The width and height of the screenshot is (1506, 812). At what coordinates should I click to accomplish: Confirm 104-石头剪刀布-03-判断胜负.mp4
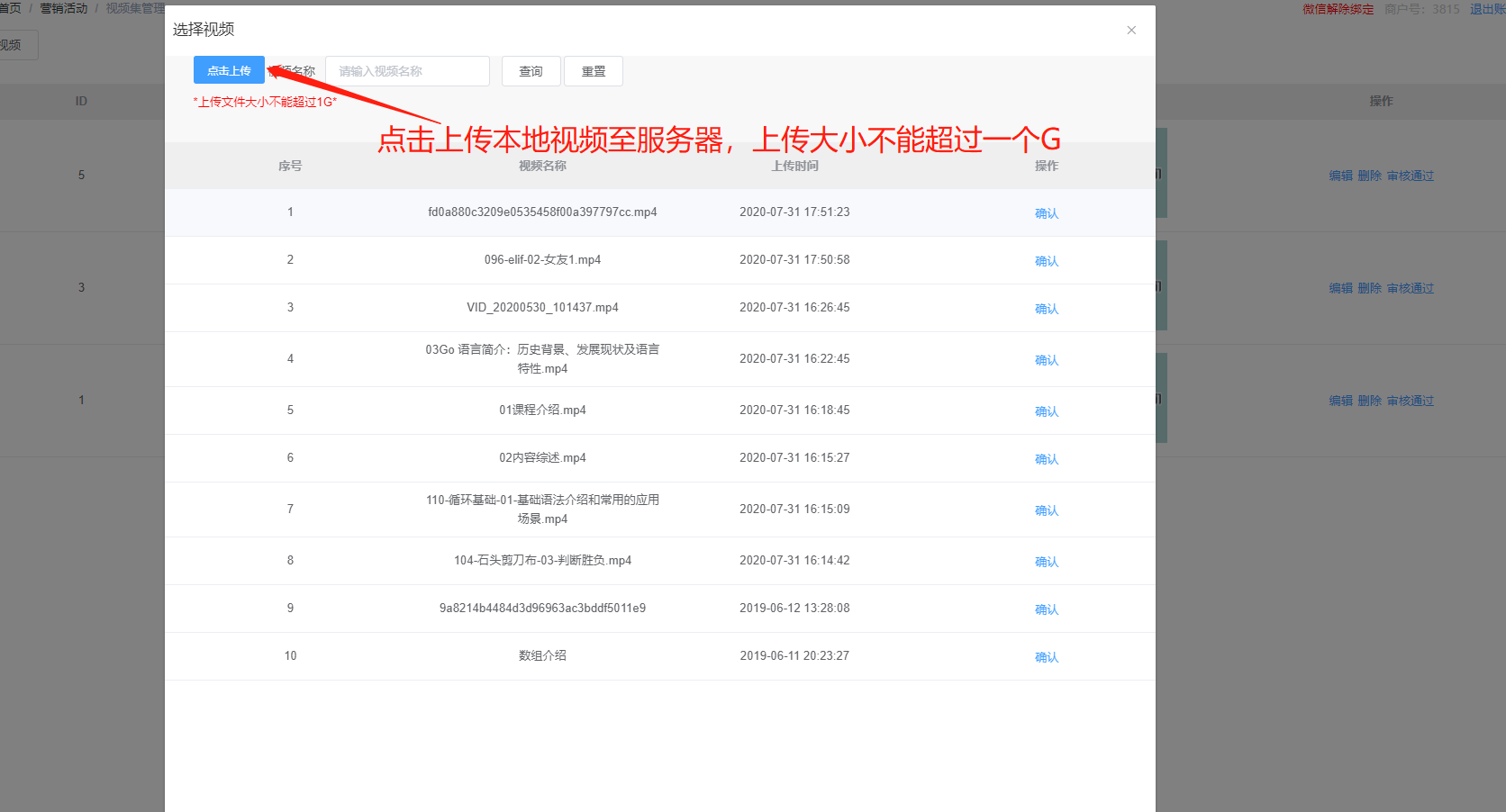coord(1046,562)
